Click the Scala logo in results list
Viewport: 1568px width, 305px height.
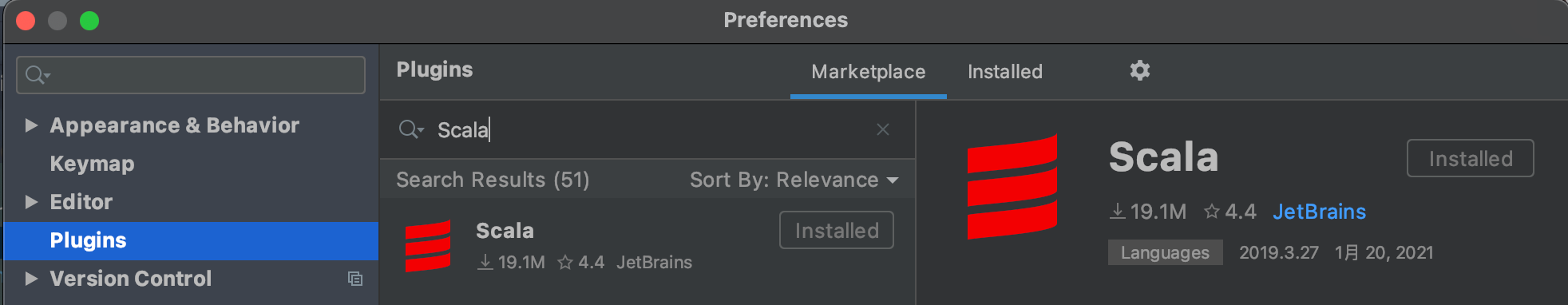click(x=428, y=246)
